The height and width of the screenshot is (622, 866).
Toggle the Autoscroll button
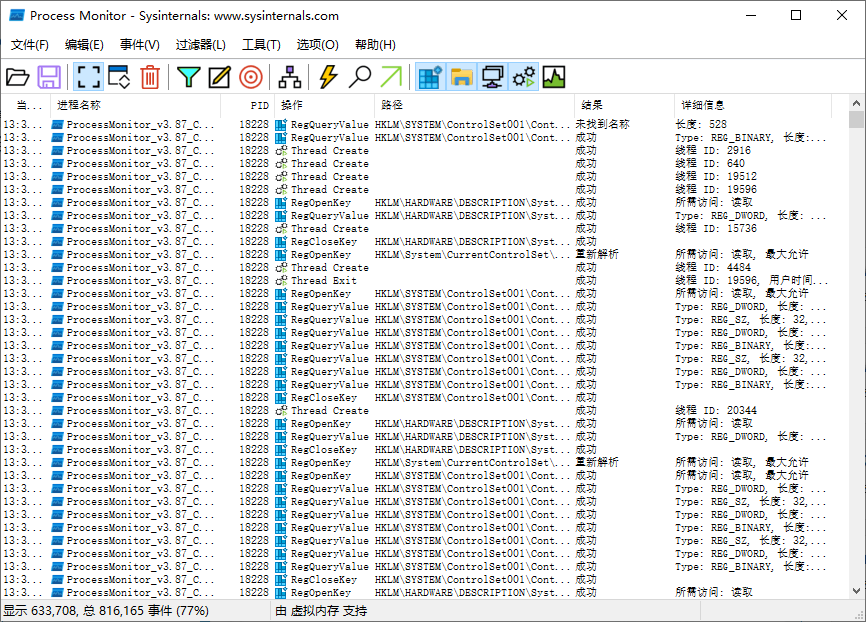click(x=119, y=77)
